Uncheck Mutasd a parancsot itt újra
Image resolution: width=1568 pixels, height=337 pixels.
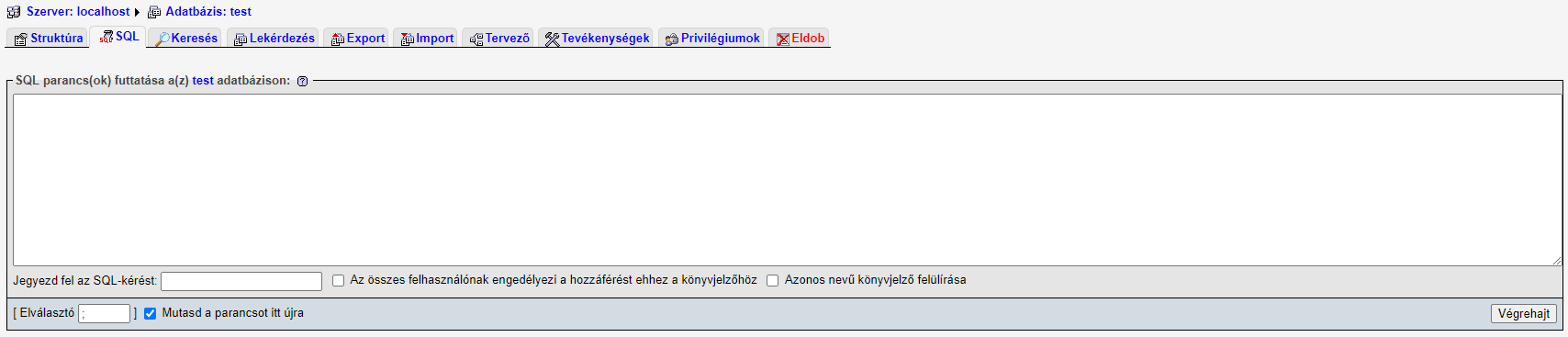pos(151,313)
